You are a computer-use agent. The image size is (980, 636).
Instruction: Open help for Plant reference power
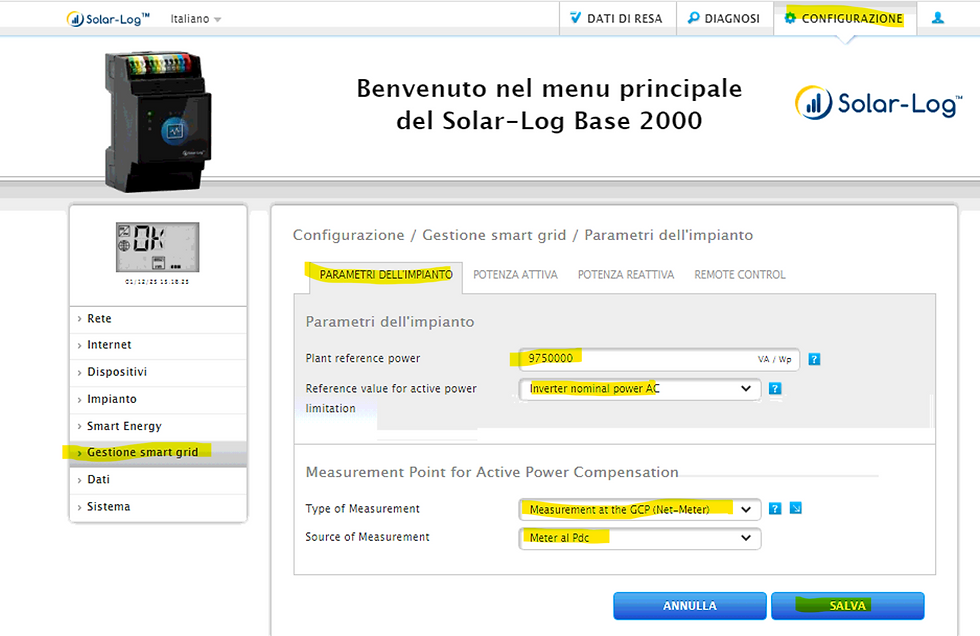click(x=814, y=359)
